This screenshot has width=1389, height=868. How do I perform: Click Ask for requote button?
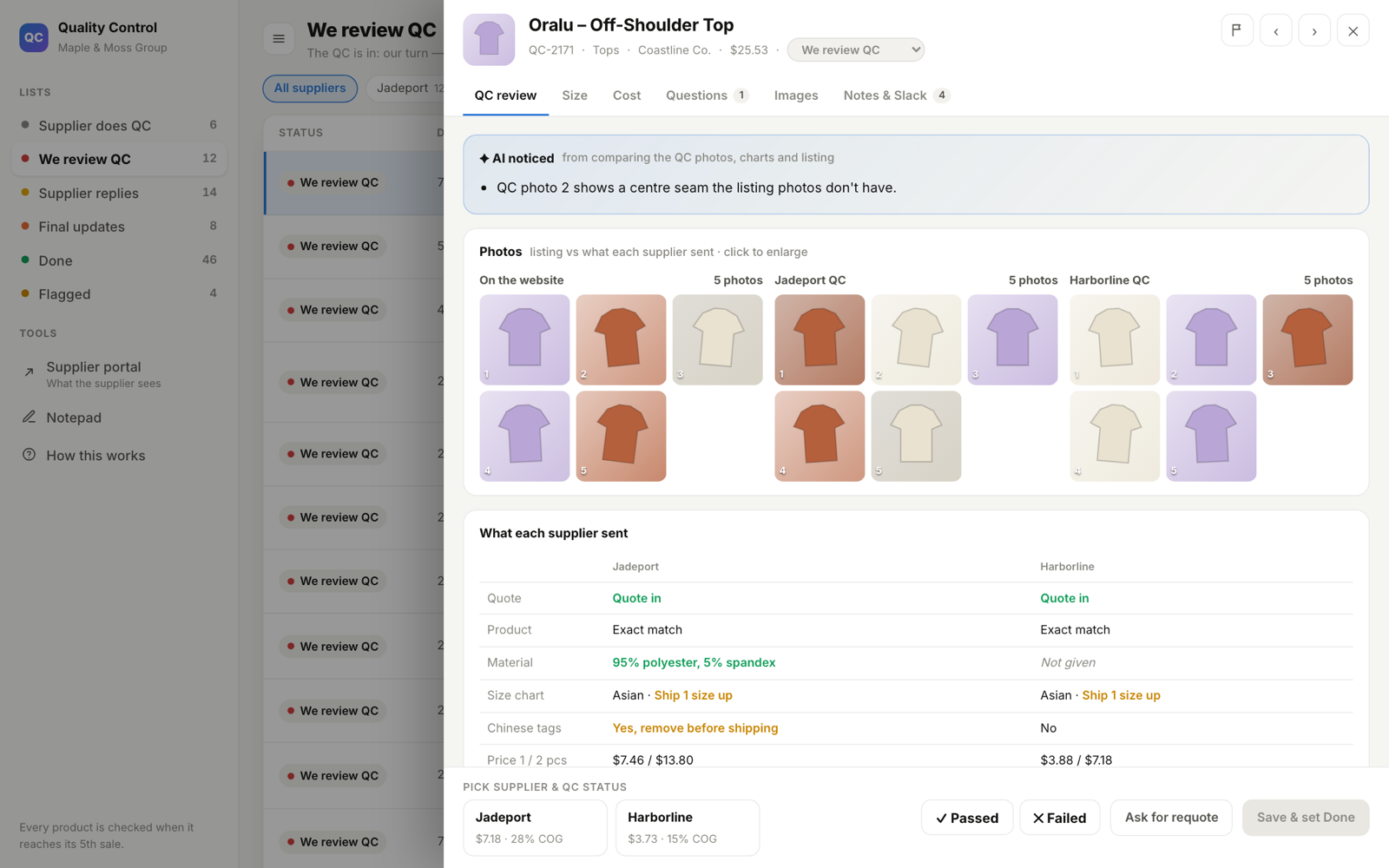tap(1171, 818)
